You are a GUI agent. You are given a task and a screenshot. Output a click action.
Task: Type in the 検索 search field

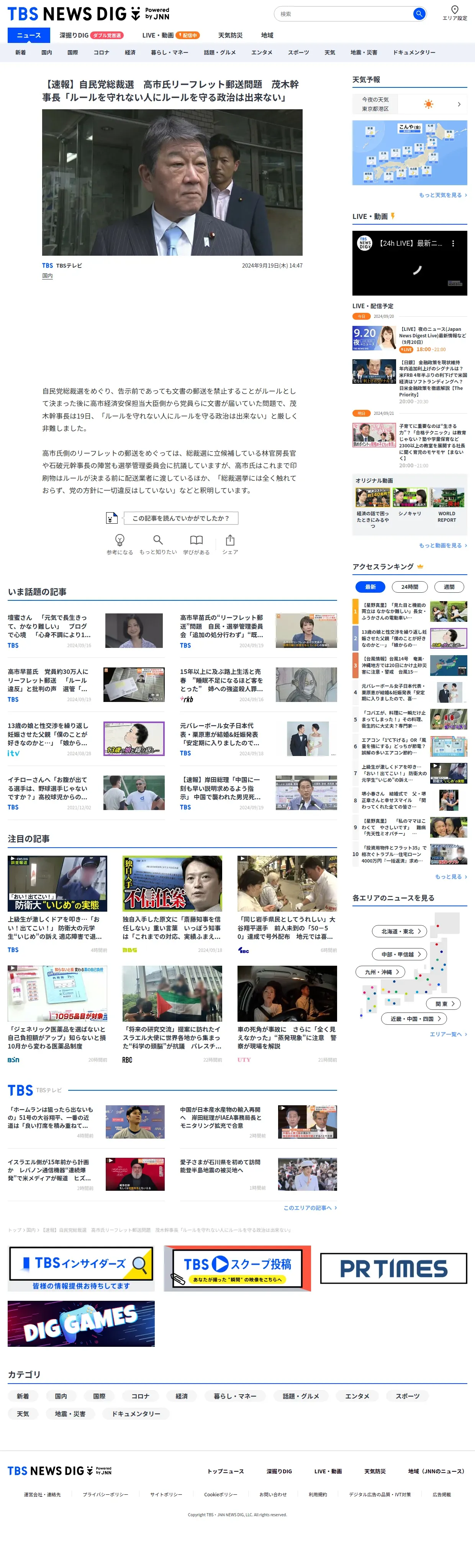(x=344, y=13)
